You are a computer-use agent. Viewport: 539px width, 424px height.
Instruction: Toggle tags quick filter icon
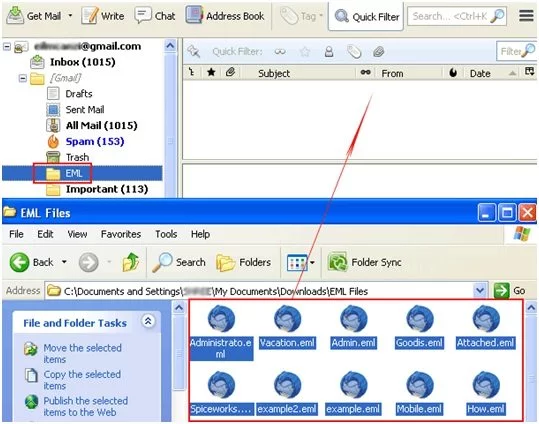click(354, 52)
